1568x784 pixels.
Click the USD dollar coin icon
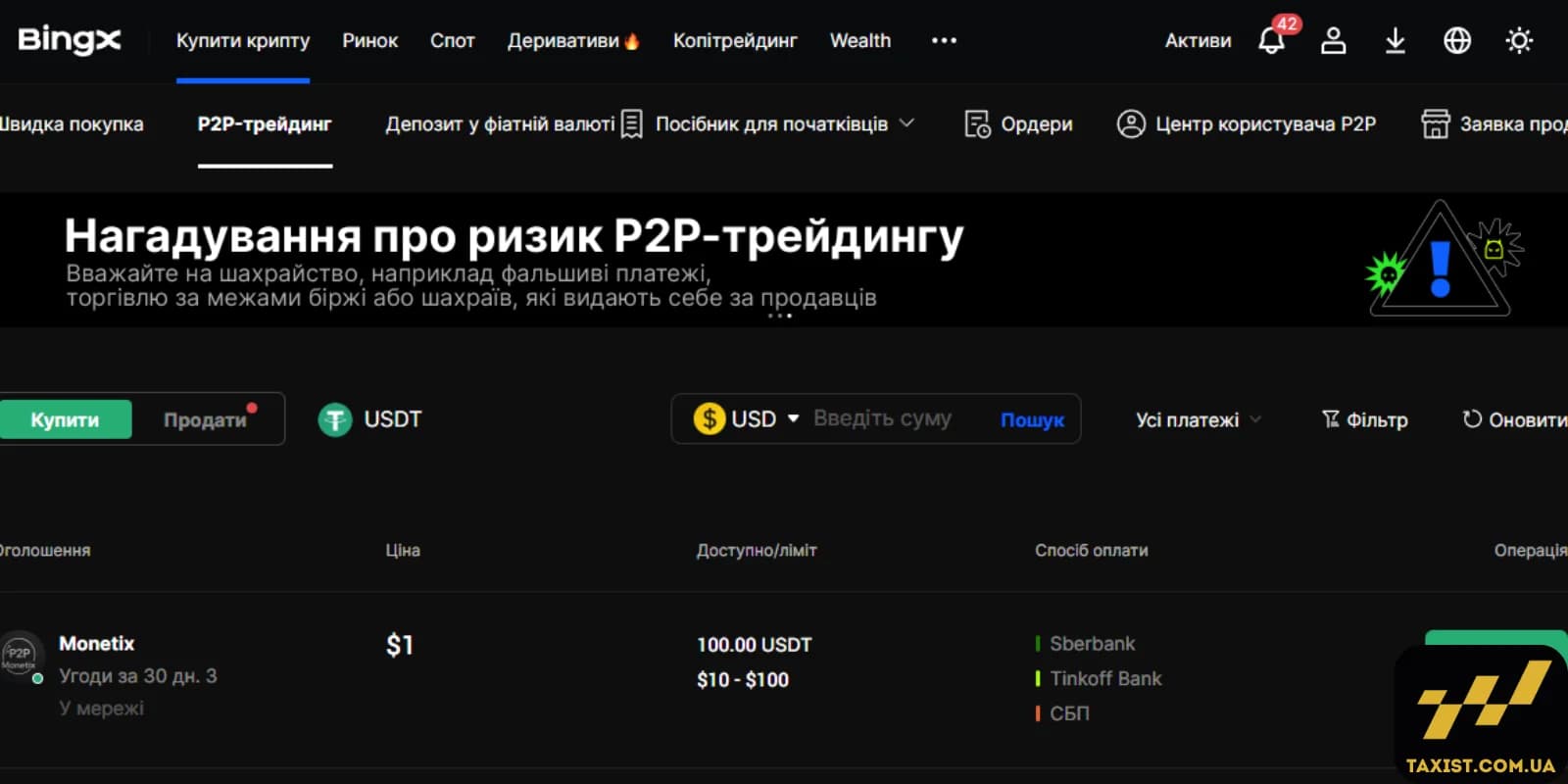pos(709,419)
